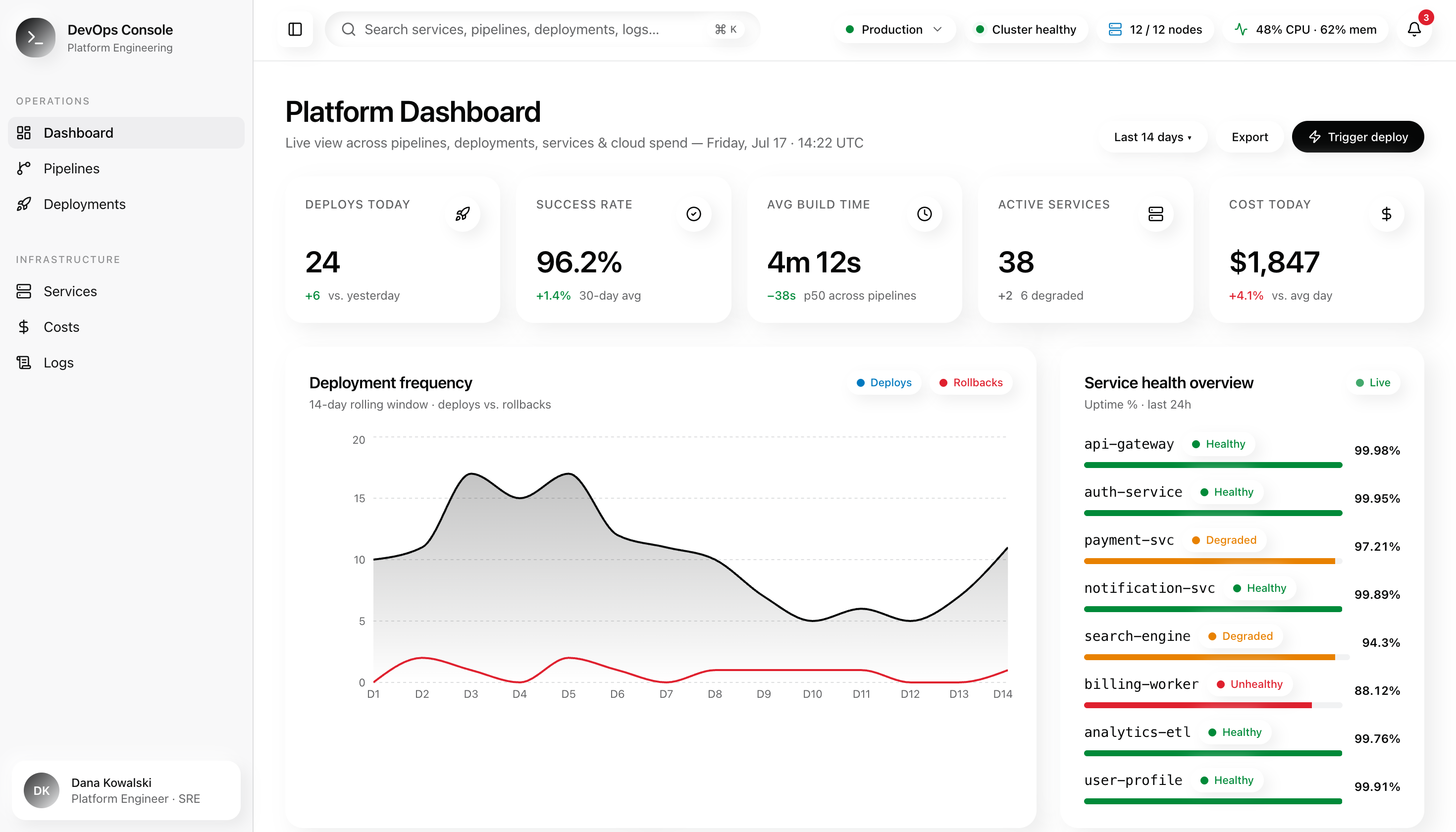The image size is (1456, 832).
Task: Focus the search services input field
Action: [x=542, y=29]
